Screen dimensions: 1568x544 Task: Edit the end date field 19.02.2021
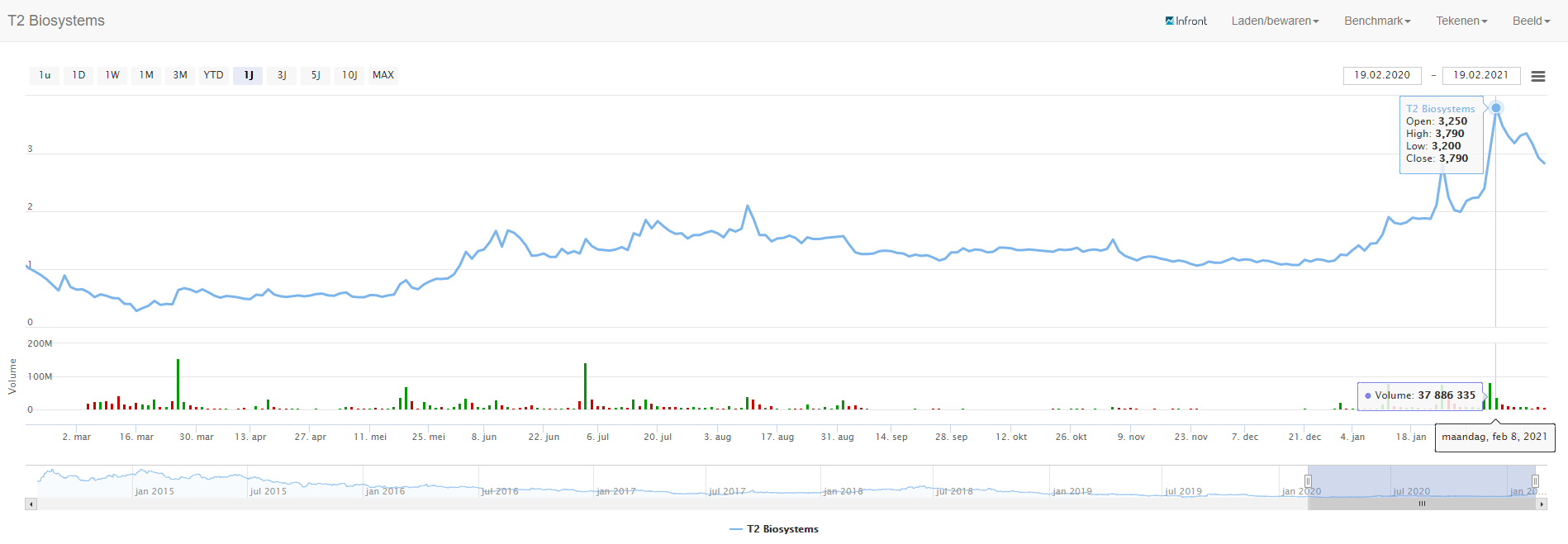(x=1481, y=75)
